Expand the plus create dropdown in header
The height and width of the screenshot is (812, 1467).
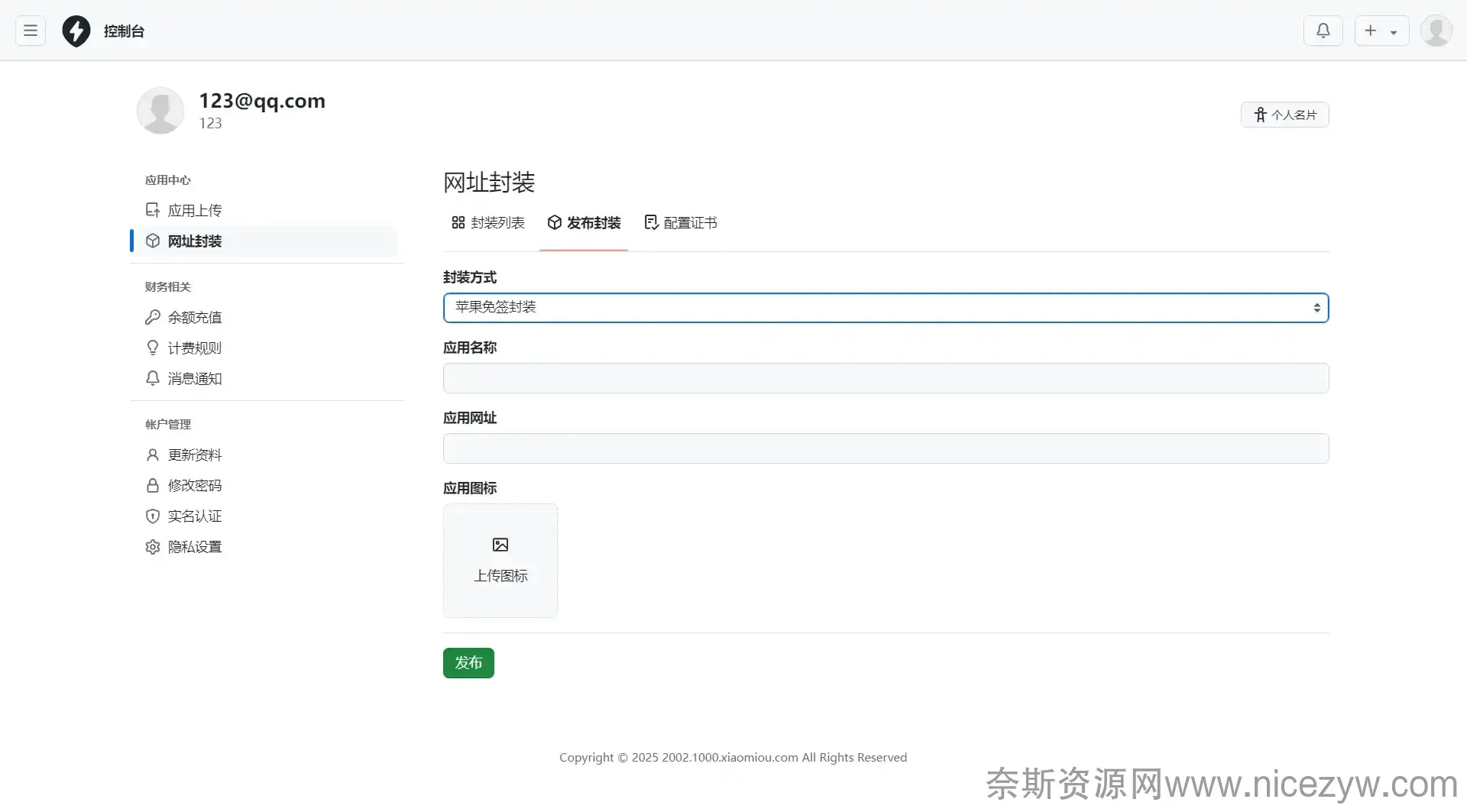1381,31
